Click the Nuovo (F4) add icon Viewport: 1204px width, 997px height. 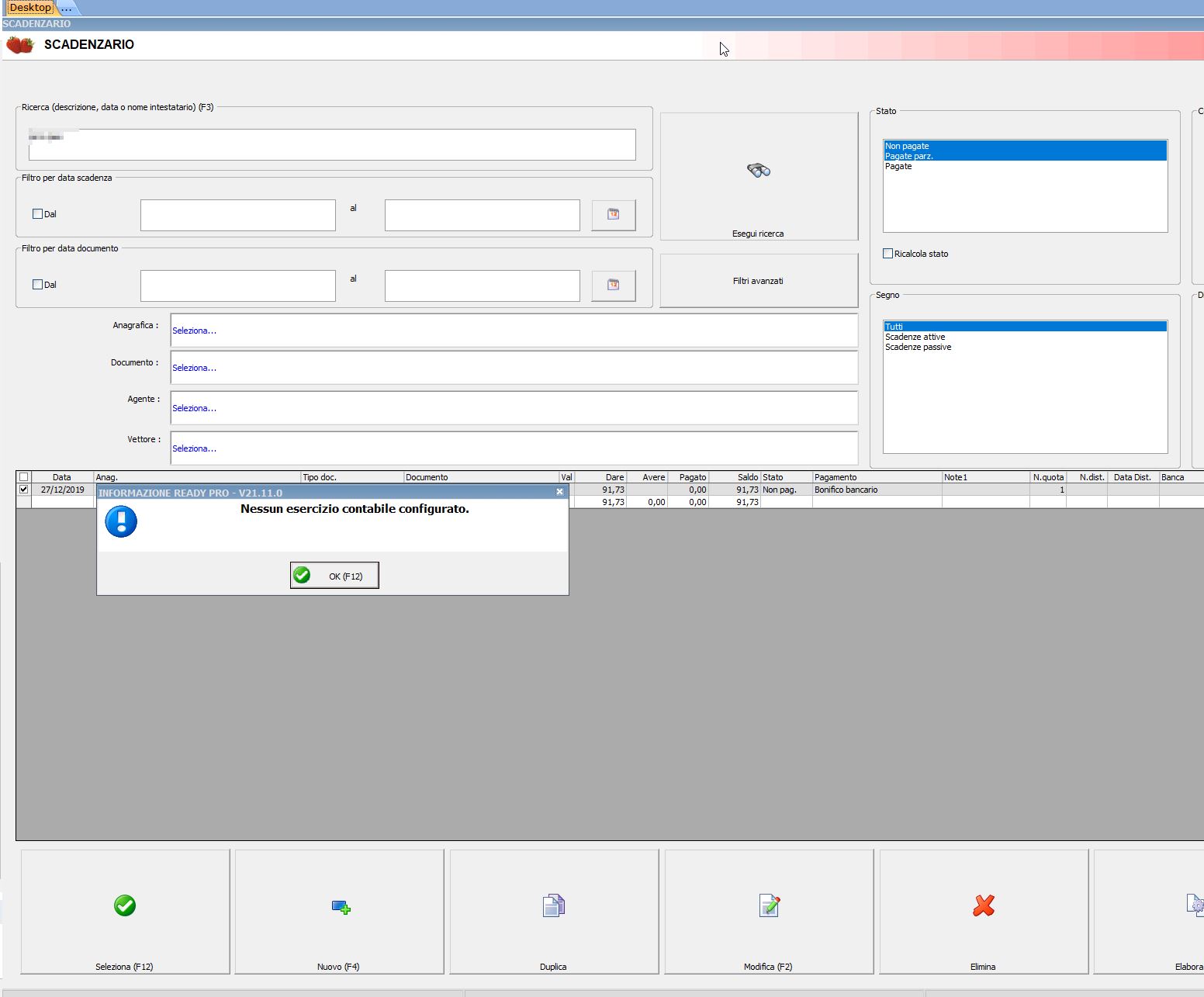click(341, 906)
